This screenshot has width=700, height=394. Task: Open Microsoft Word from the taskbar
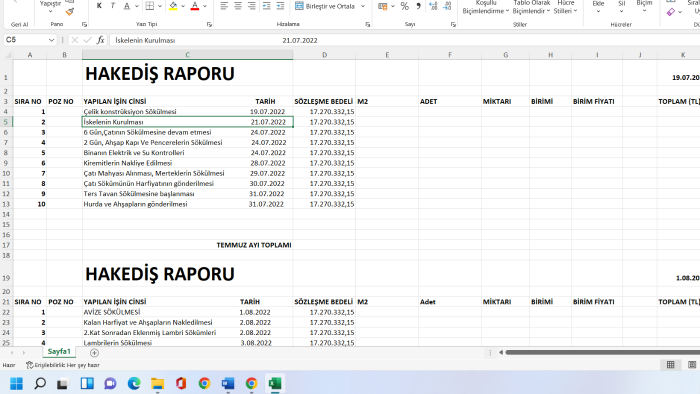[228, 383]
